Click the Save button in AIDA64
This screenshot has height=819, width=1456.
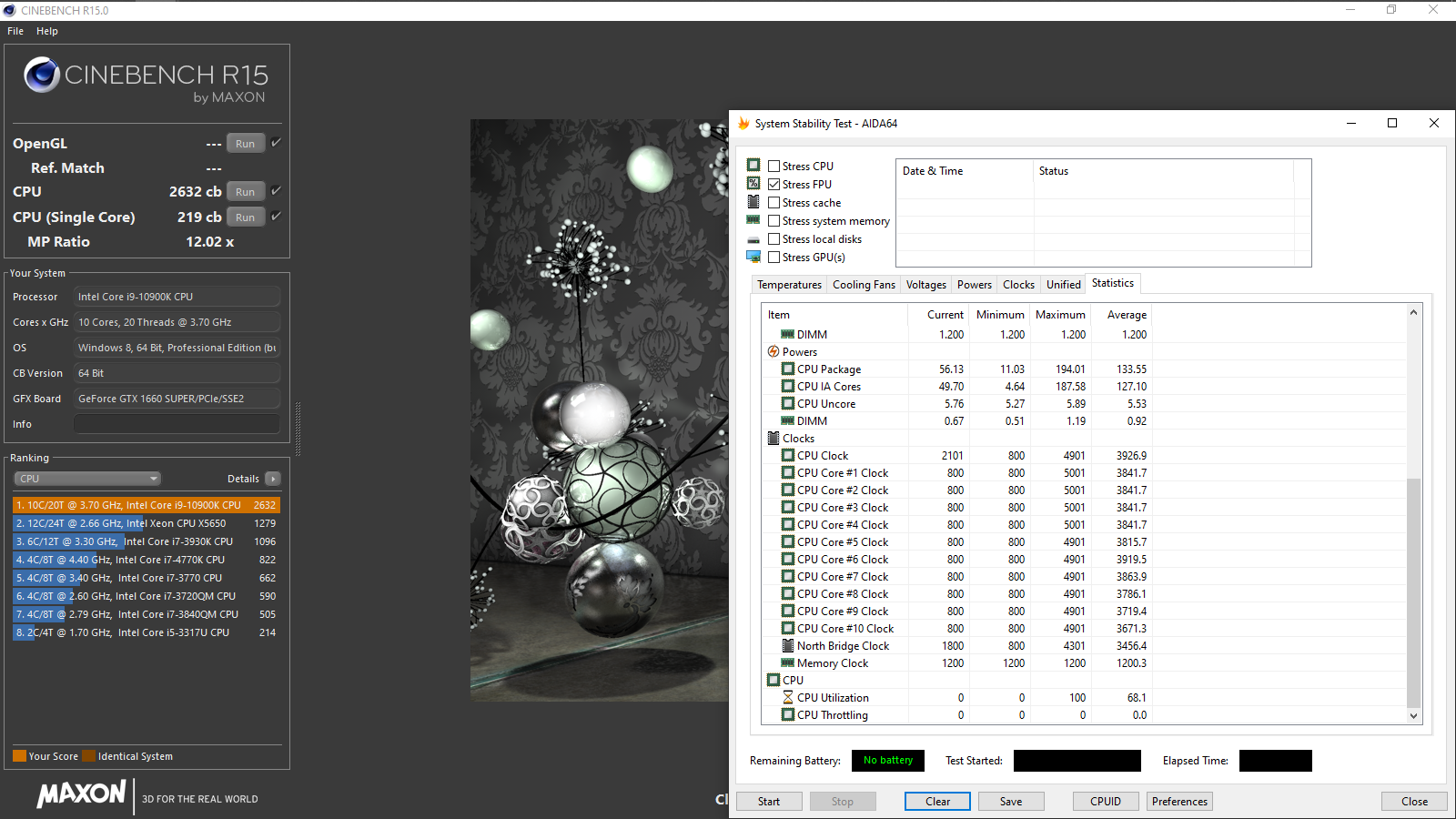[x=1011, y=802]
